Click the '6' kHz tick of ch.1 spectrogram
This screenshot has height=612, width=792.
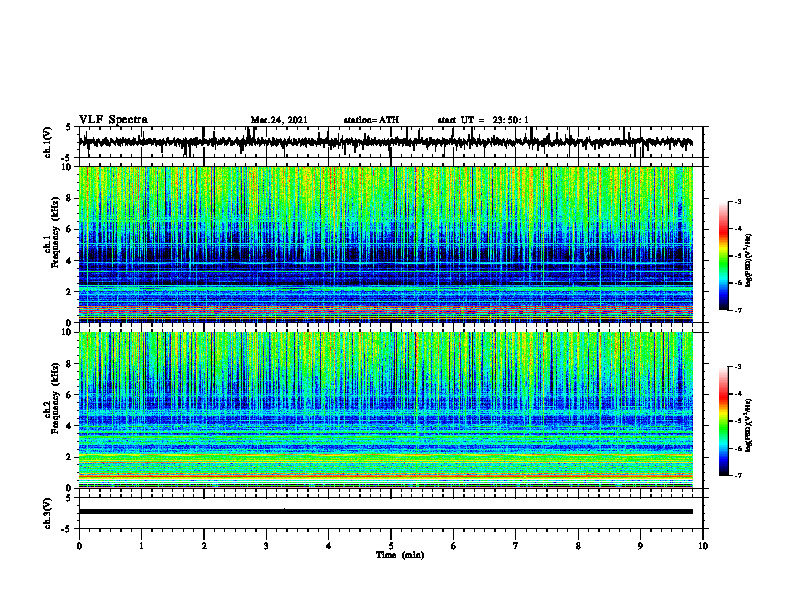(x=71, y=229)
